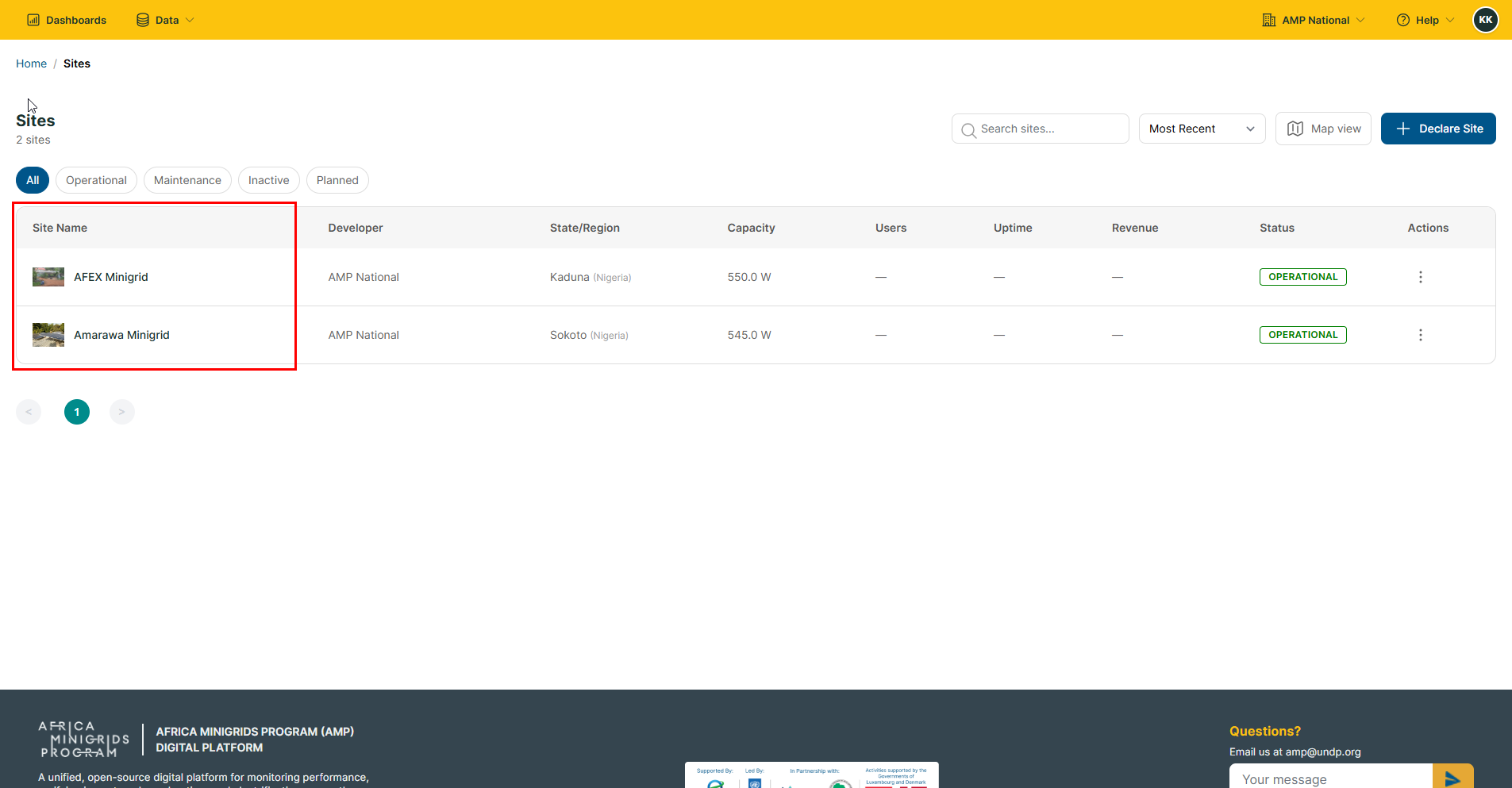This screenshot has width=1512, height=788.
Task: Click the plus icon on Declare Site
Action: click(1403, 129)
